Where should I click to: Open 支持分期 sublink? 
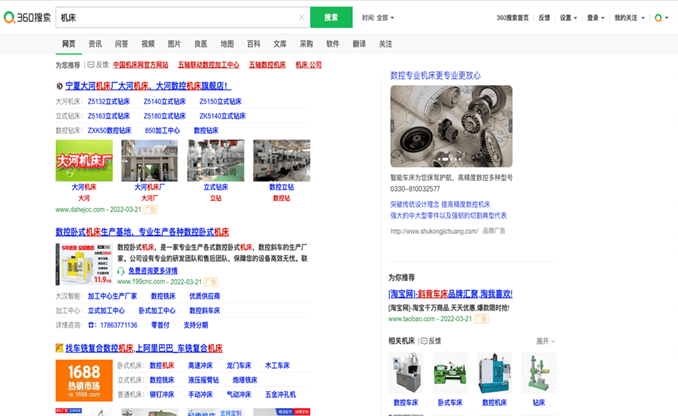(195, 325)
